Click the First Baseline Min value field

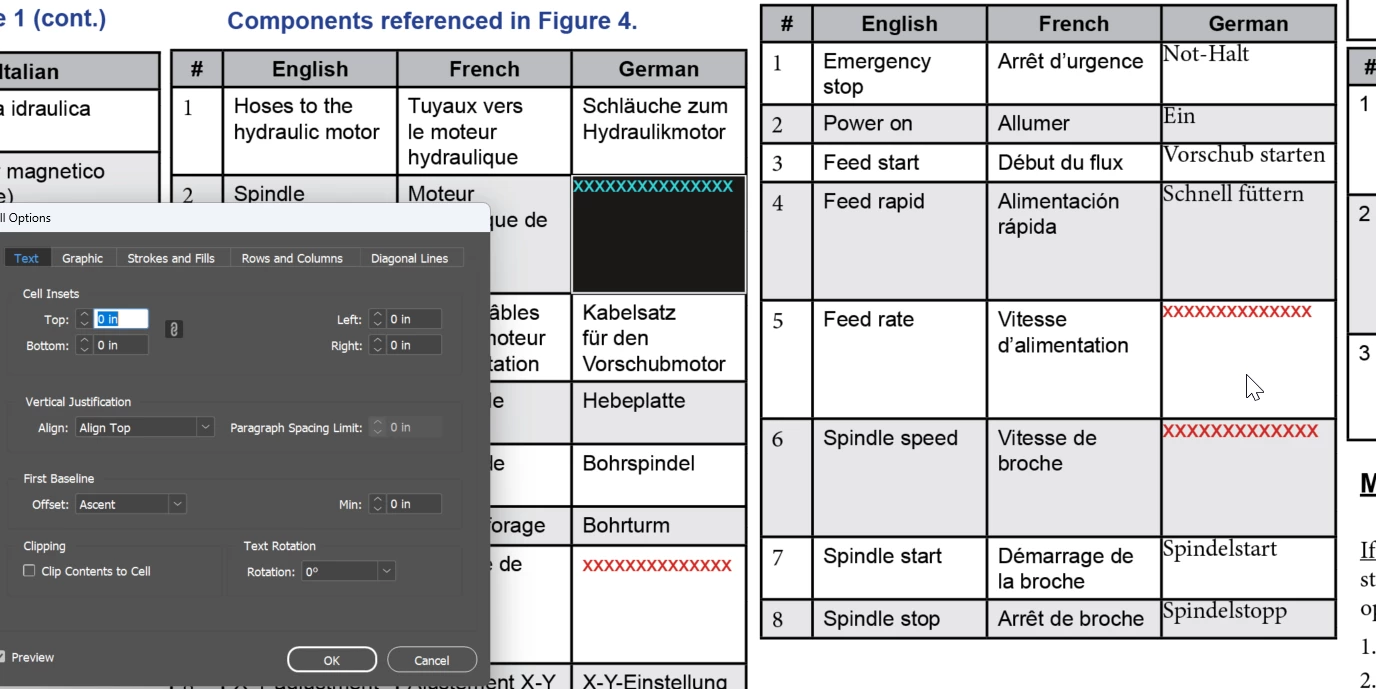[x=414, y=504]
